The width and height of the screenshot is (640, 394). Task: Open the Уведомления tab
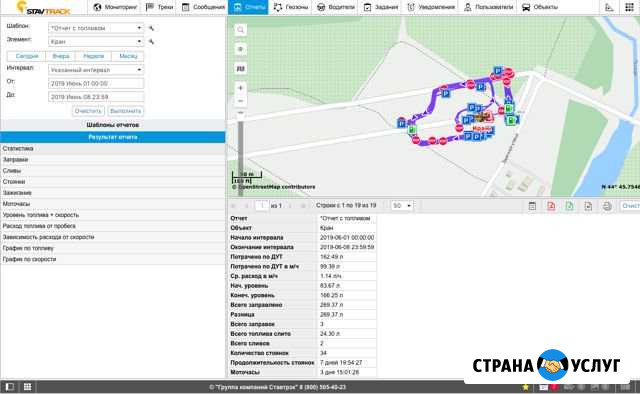pyautogui.click(x=431, y=7)
